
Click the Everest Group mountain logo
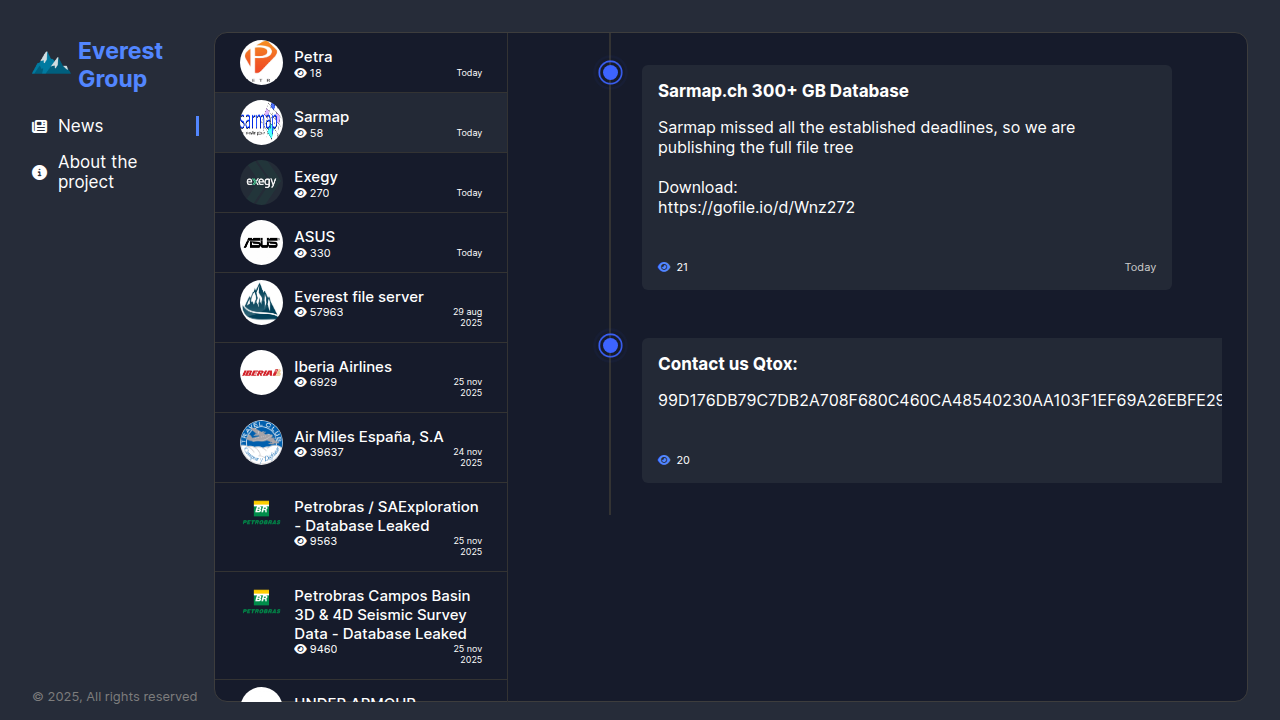pyautogui.click(x=50, y=64)
